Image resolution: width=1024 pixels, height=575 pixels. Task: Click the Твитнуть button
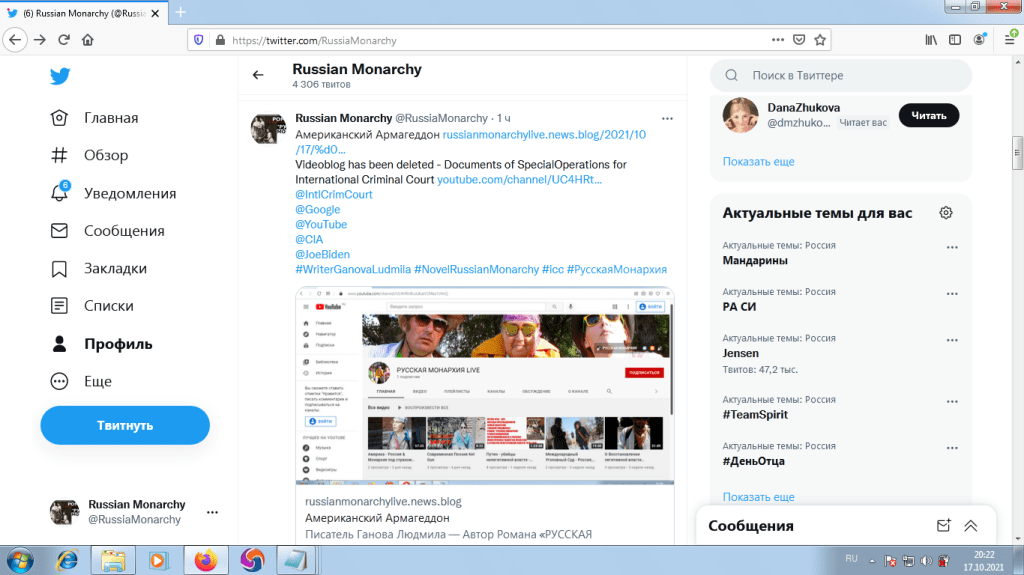tap(125, 425)
